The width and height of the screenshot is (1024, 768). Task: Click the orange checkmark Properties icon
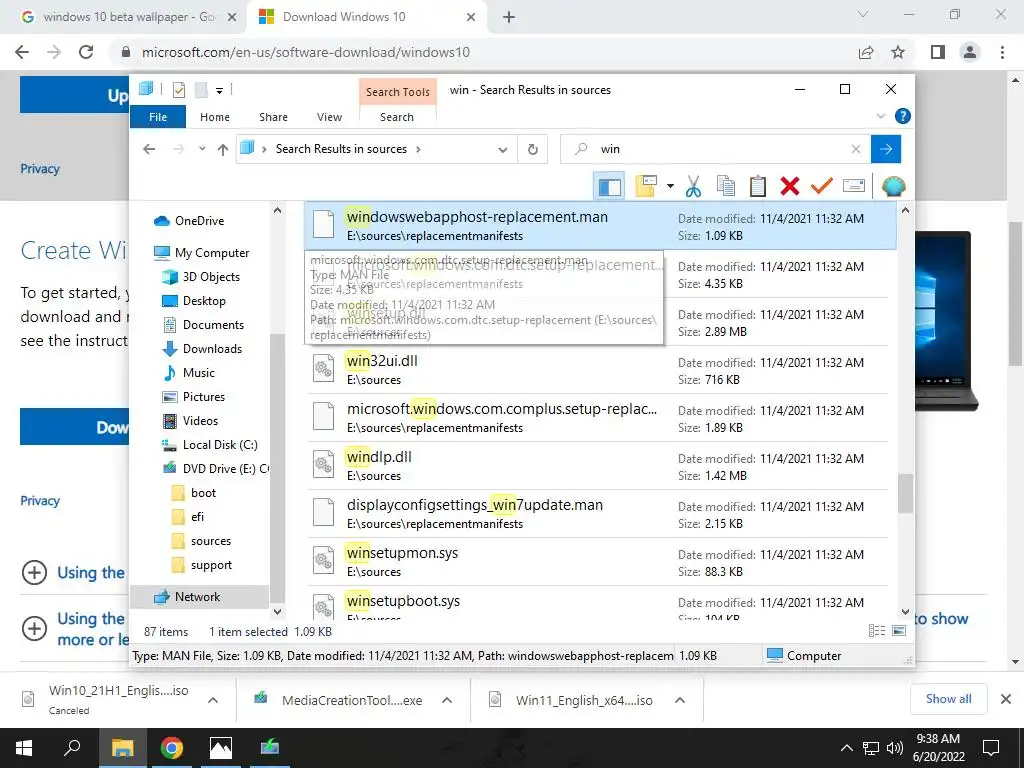pos(822,186)
